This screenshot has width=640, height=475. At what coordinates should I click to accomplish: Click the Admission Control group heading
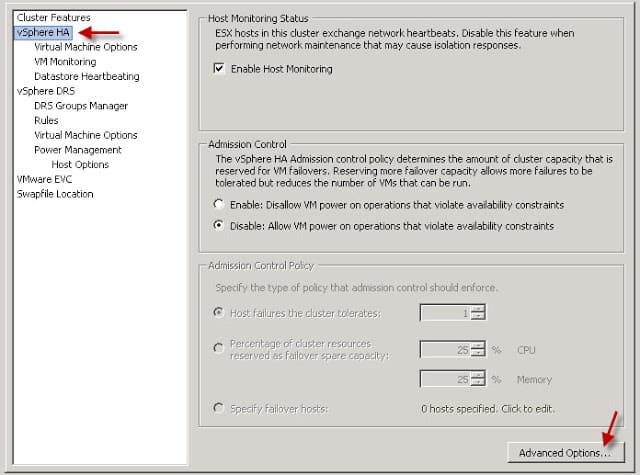pyautogui.click(x=247, y=144)
